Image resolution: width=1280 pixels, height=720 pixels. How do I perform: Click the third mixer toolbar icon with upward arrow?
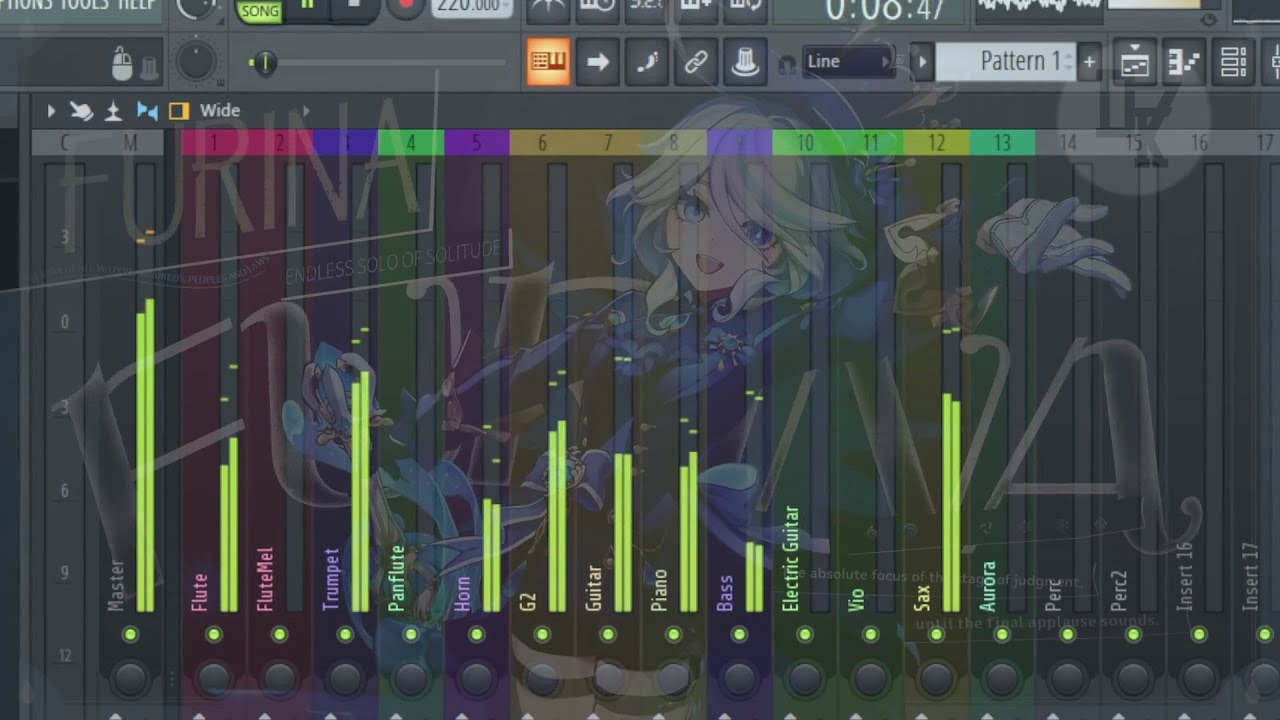pos(114,111)
